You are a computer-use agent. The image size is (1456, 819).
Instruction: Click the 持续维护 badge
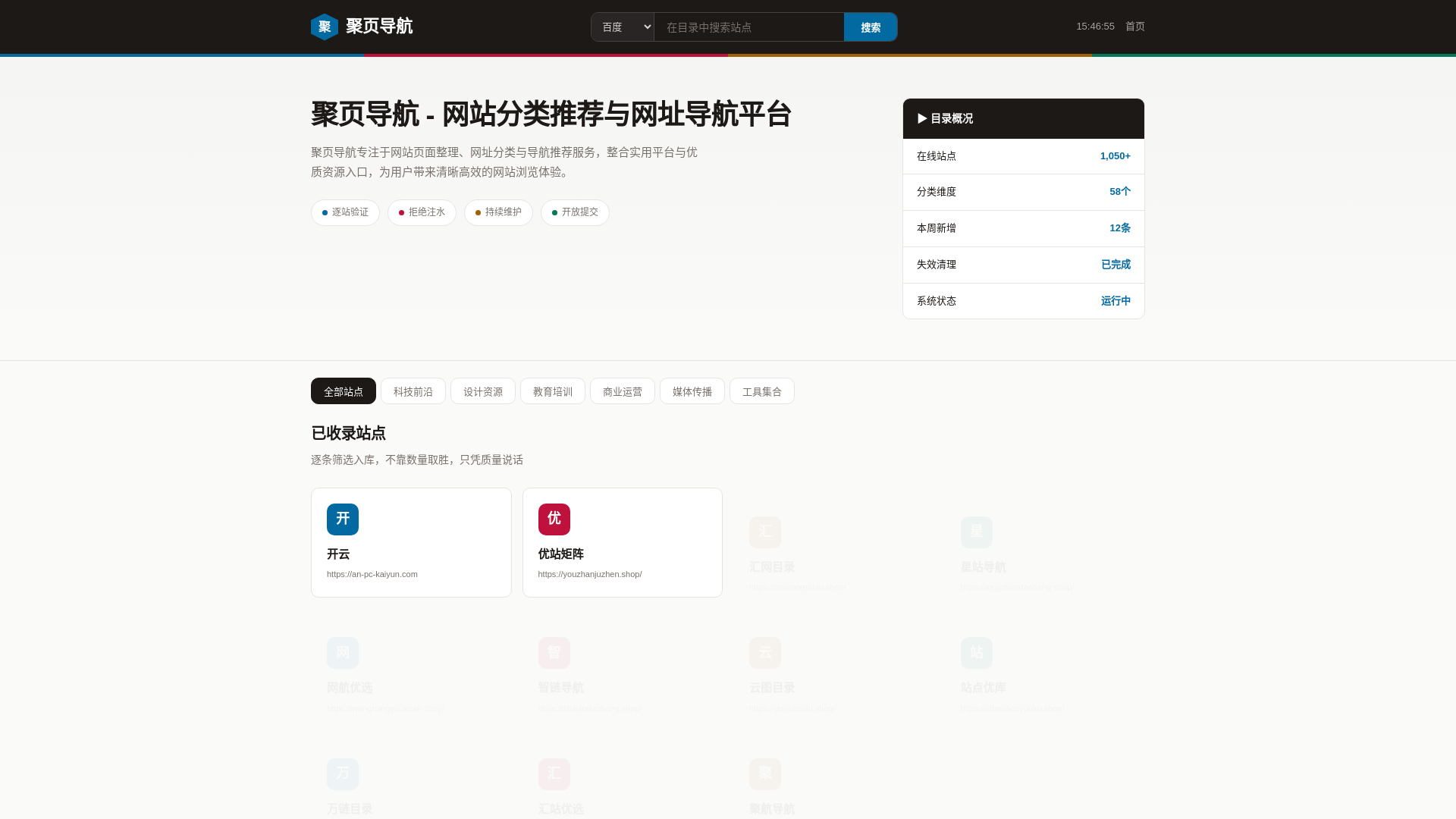click(498, 212)
